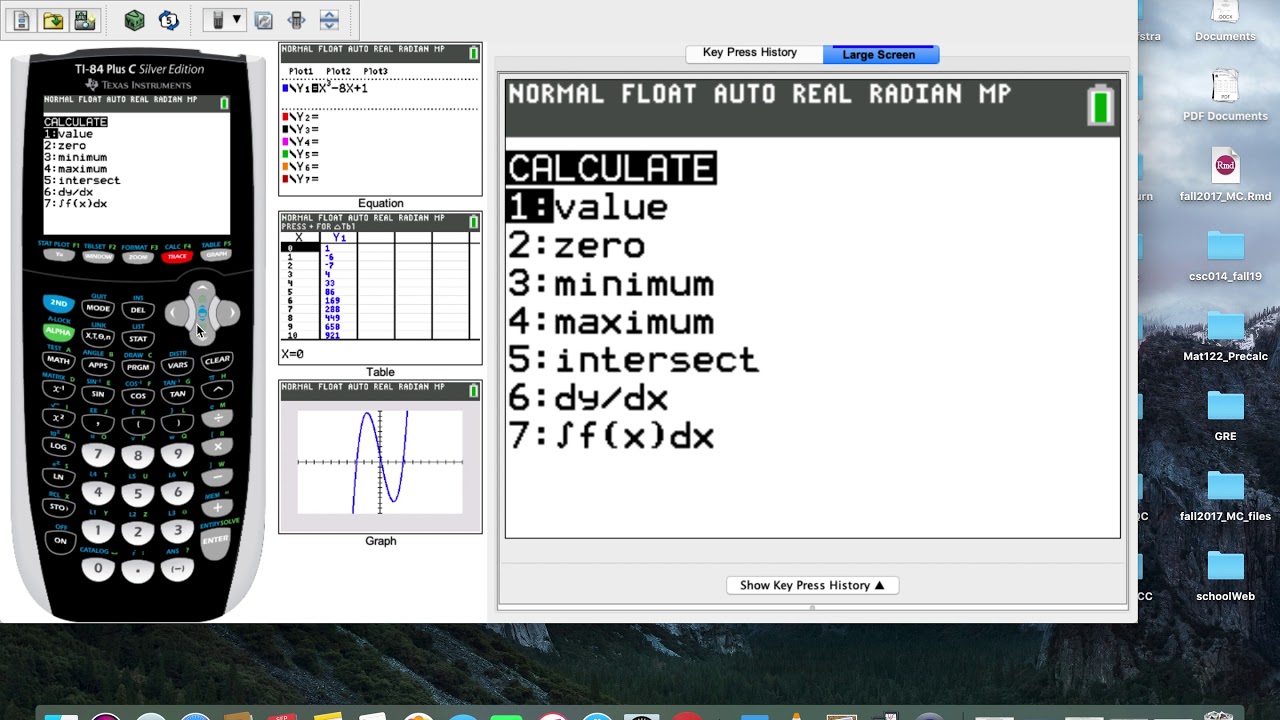Click the open folder toolbar icon

[53, 20]
